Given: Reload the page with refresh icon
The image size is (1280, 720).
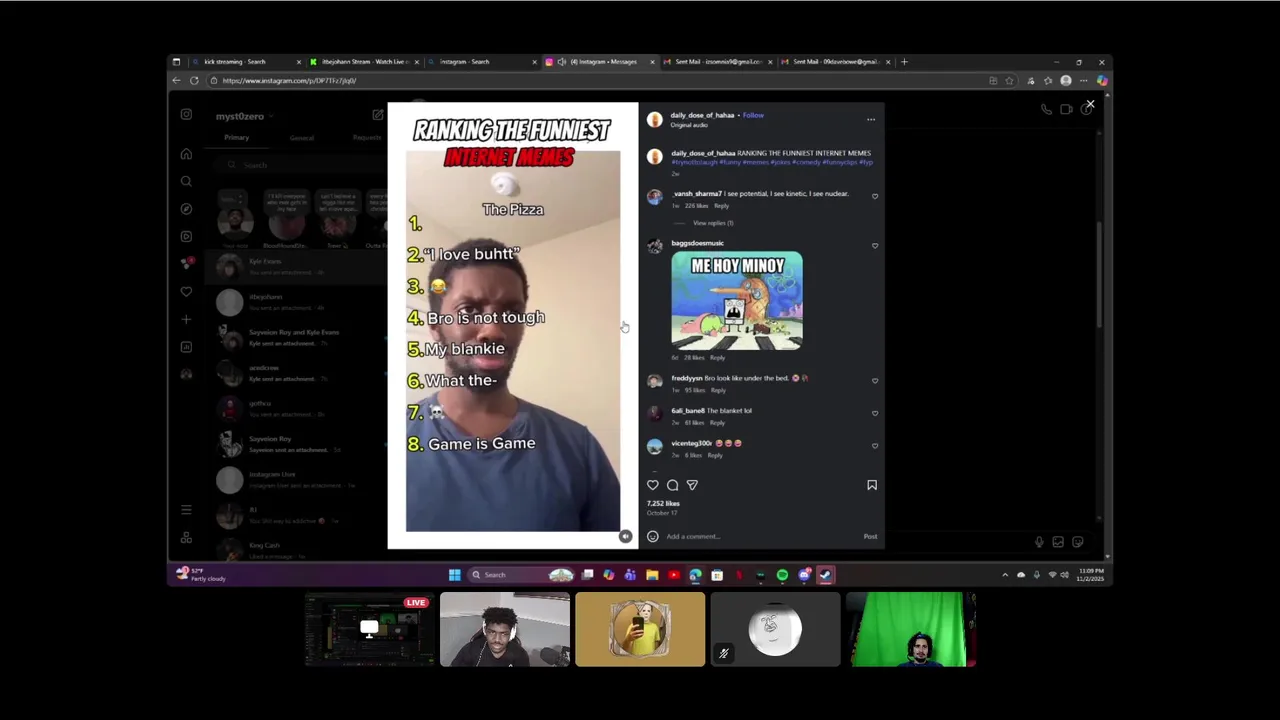Looking at the screenshot, I should click(194, 81).
